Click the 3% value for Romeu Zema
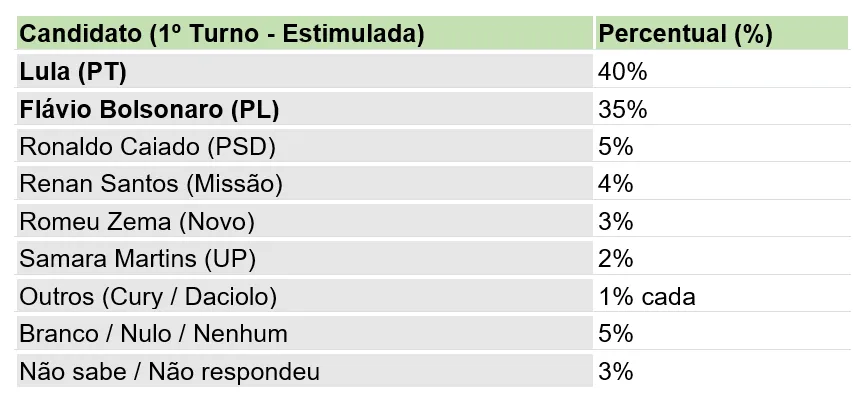Image resolution: width=865 pixels, height=400 pixels. 616,221
